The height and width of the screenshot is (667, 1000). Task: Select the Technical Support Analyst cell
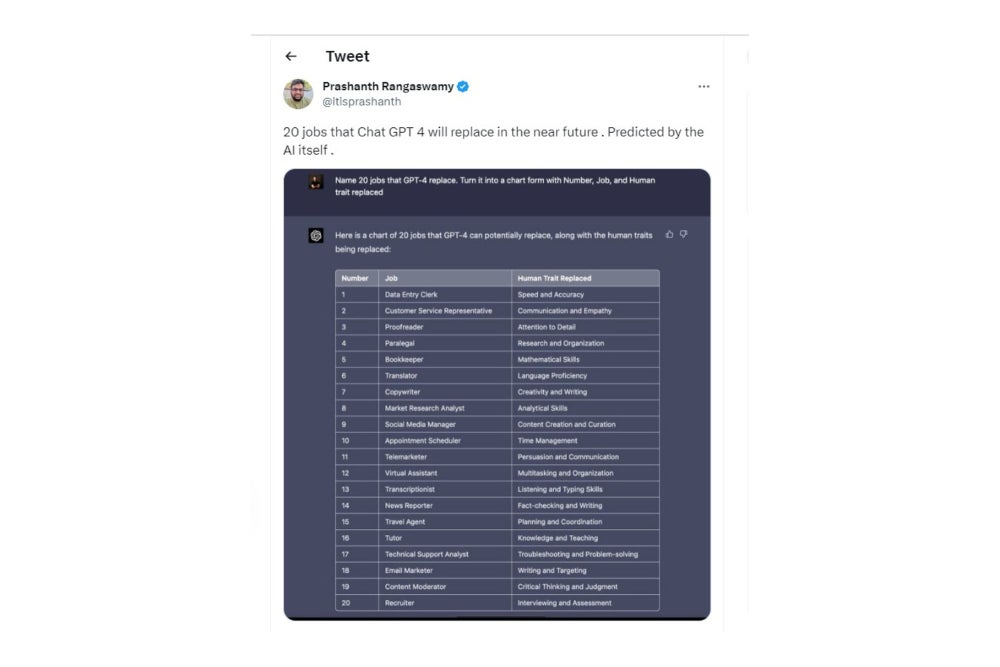click(445, 554)
